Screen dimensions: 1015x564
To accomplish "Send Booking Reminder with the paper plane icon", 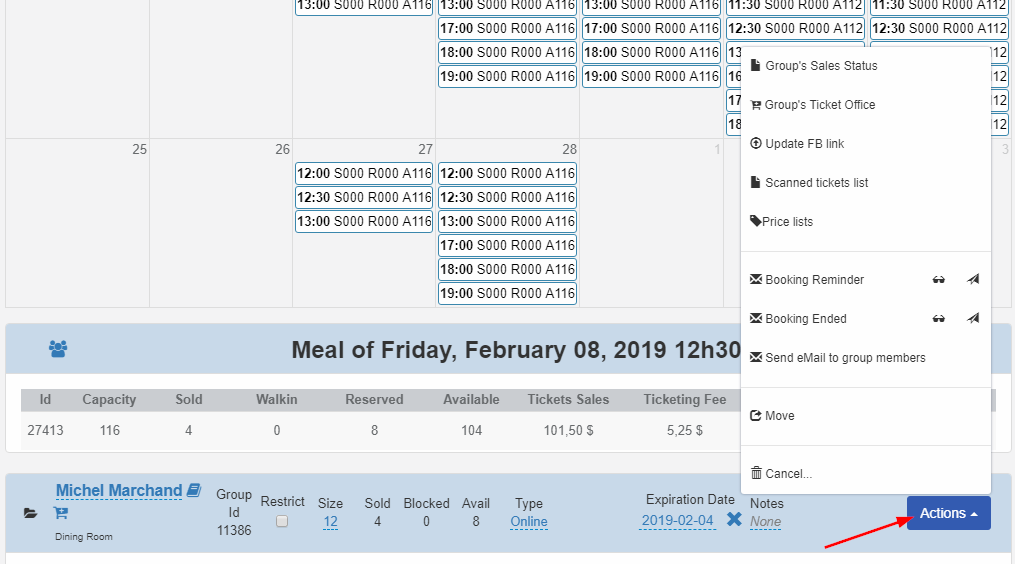I will coord(973,280).
